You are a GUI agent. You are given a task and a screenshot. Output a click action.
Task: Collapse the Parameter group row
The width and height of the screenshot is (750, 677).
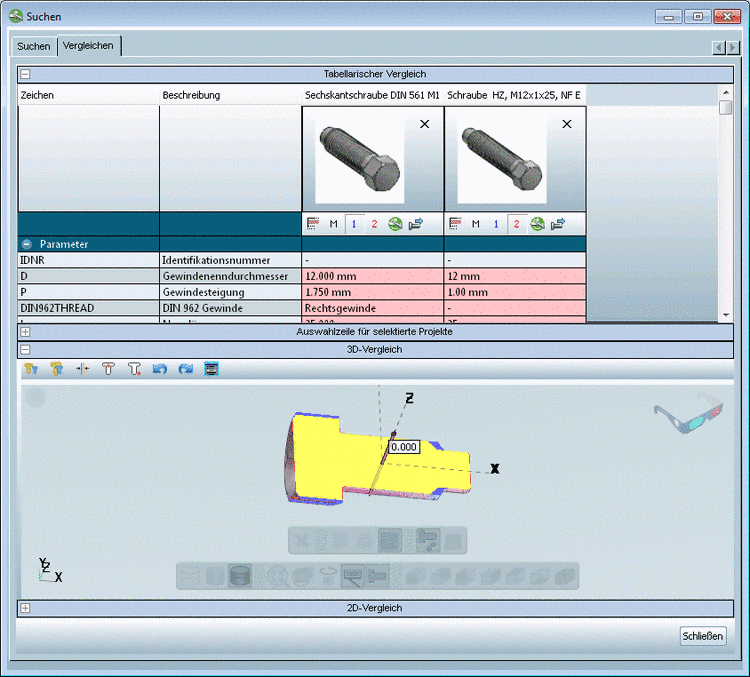pos(27,244)
